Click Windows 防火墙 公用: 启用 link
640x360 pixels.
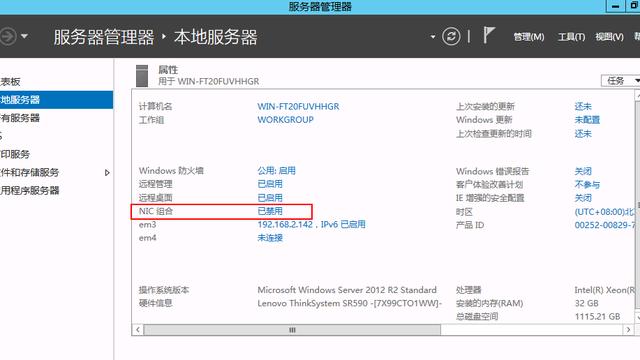pyautogui.click(x=276, y=171)
